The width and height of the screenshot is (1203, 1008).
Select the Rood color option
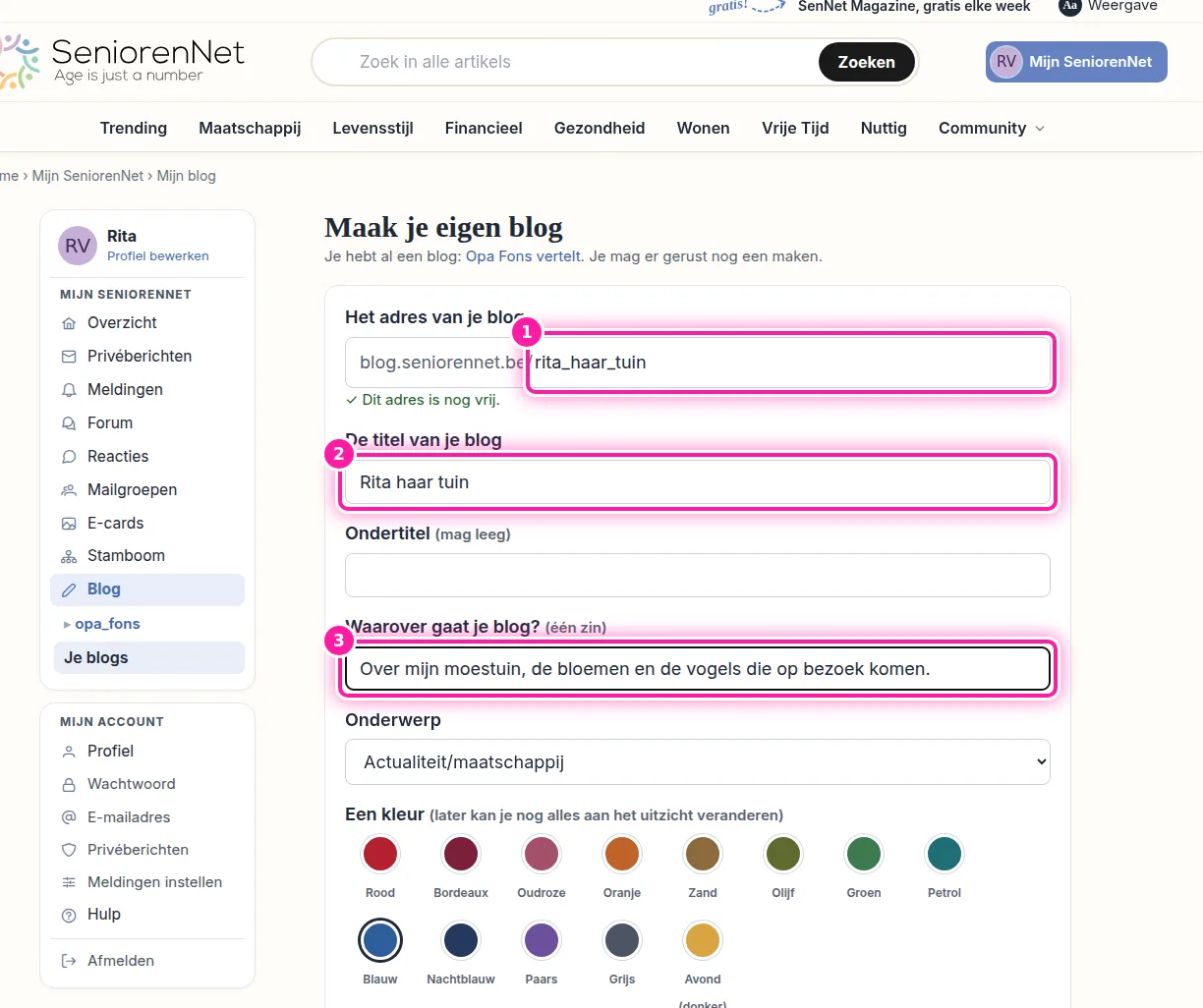(380, 854)
